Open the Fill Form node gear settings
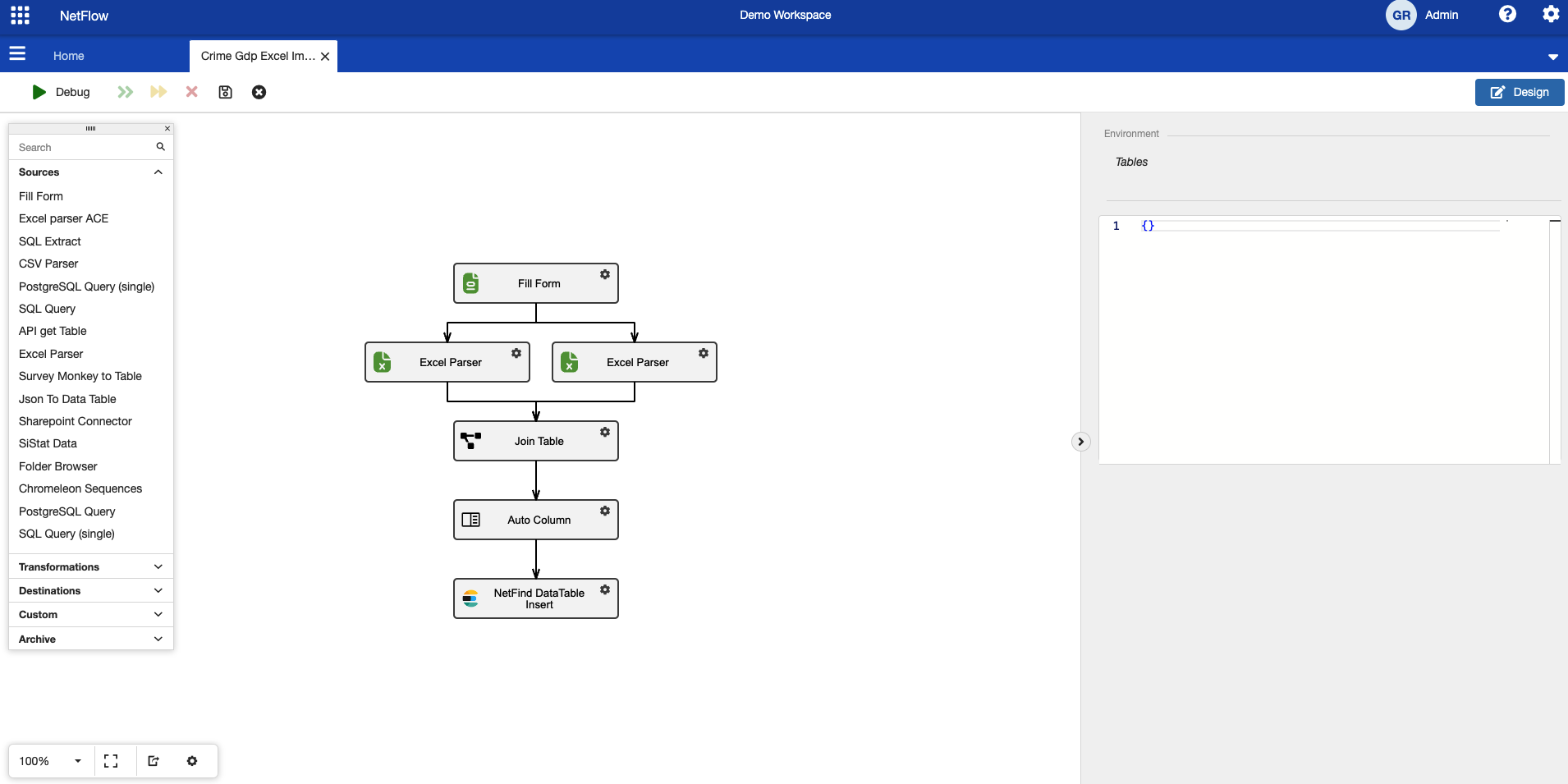This screenshot has height=784, width=1568. [x=605, y=274]
